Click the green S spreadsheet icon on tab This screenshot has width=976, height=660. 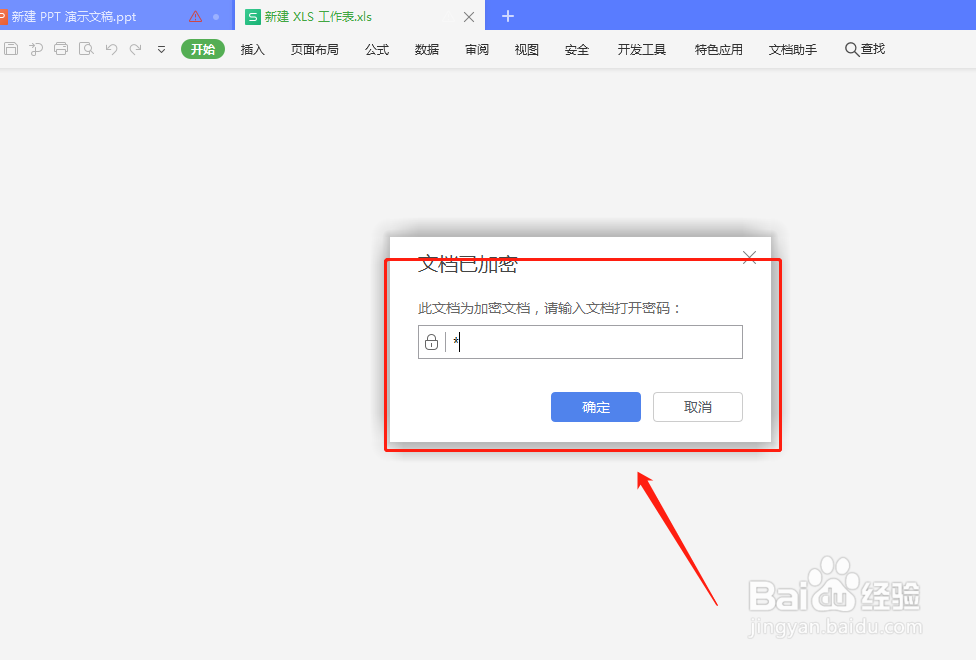(x=253, y=17)
